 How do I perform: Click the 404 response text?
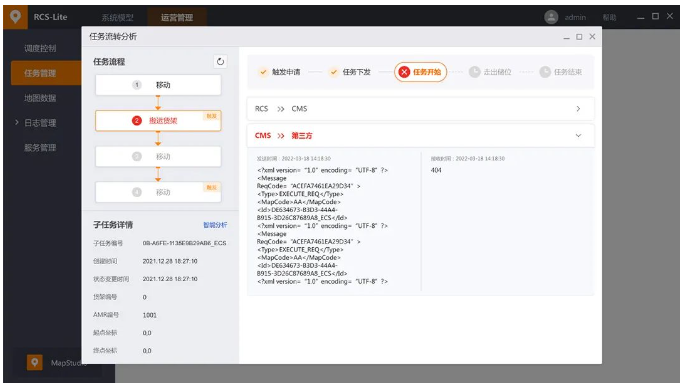[x=436, y=170]
